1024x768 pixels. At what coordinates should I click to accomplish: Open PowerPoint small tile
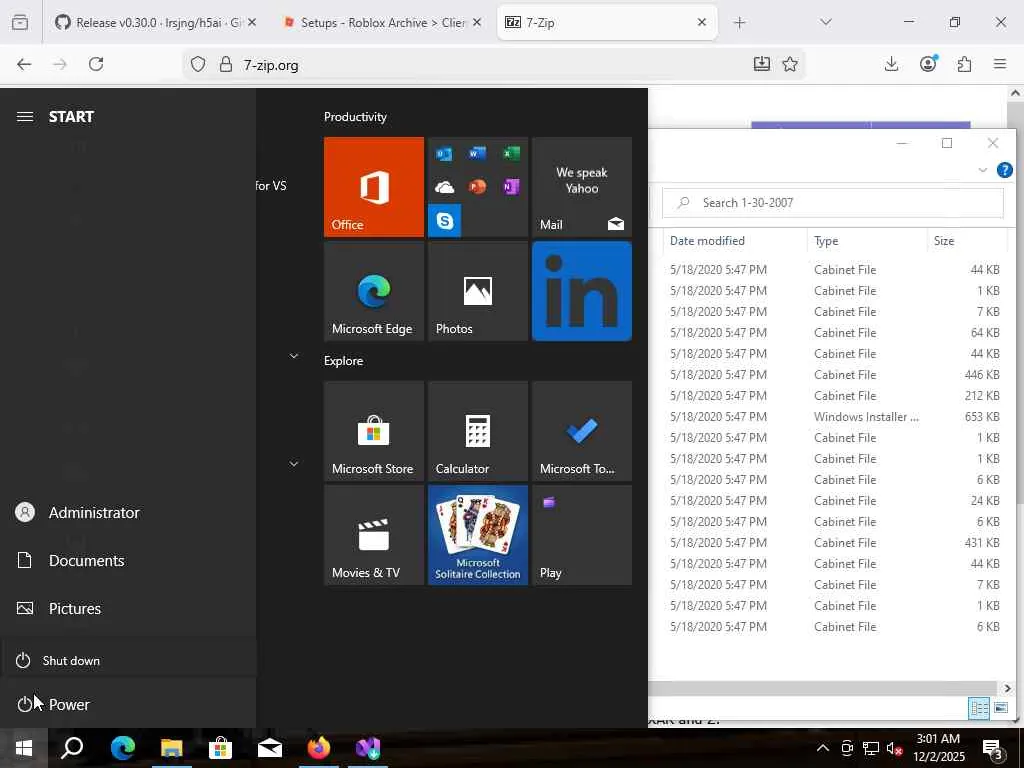pos(477,187)
